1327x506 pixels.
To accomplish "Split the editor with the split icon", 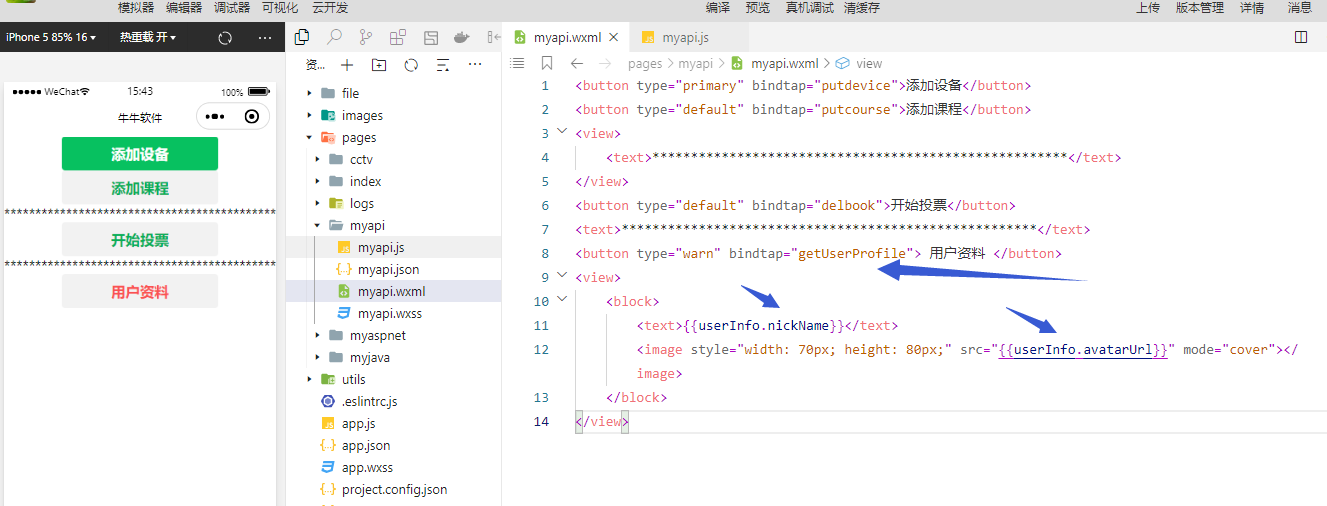I will (1301, 37).
